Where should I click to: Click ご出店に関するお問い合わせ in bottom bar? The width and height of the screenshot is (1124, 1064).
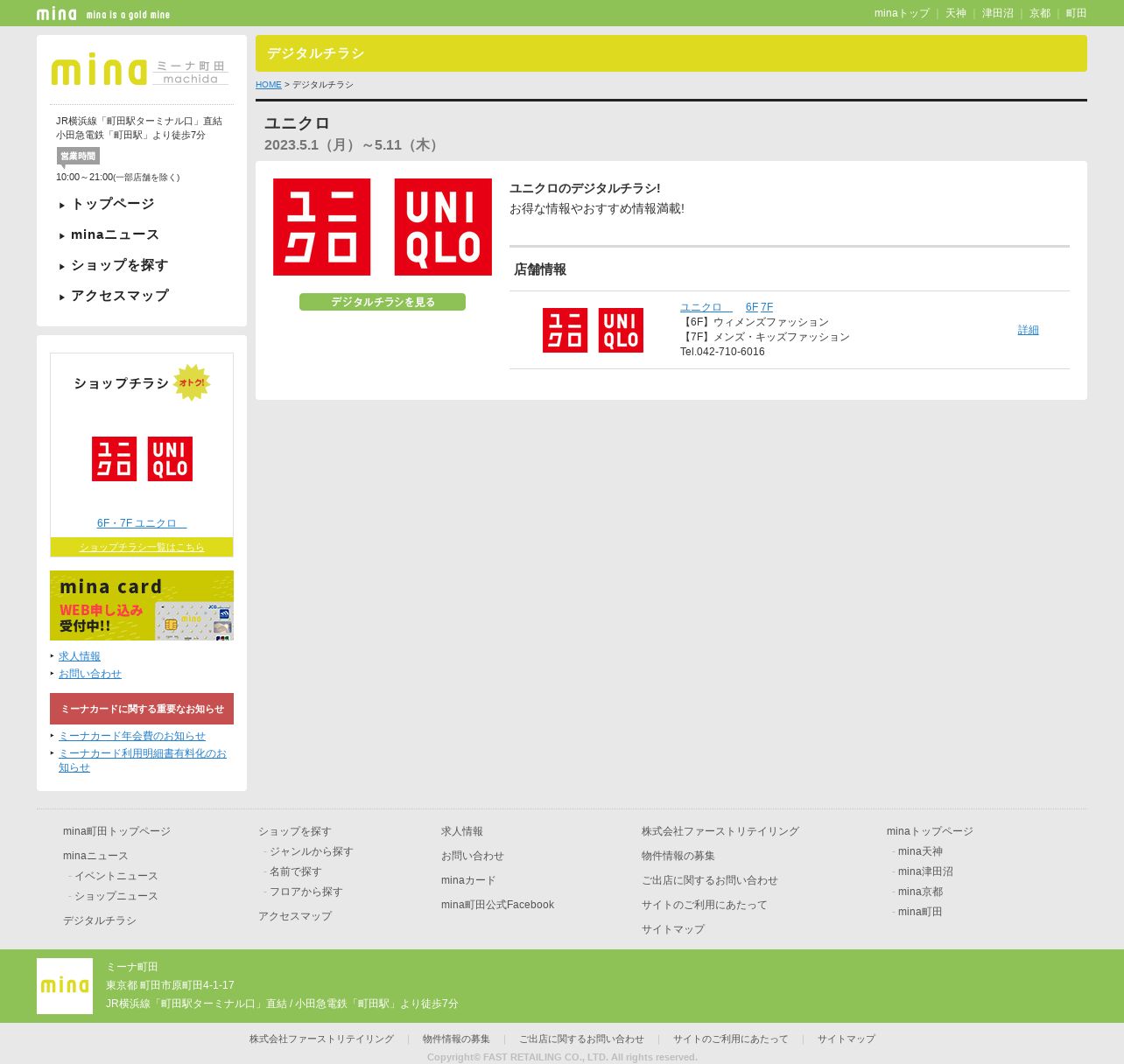pos(581,1039)
